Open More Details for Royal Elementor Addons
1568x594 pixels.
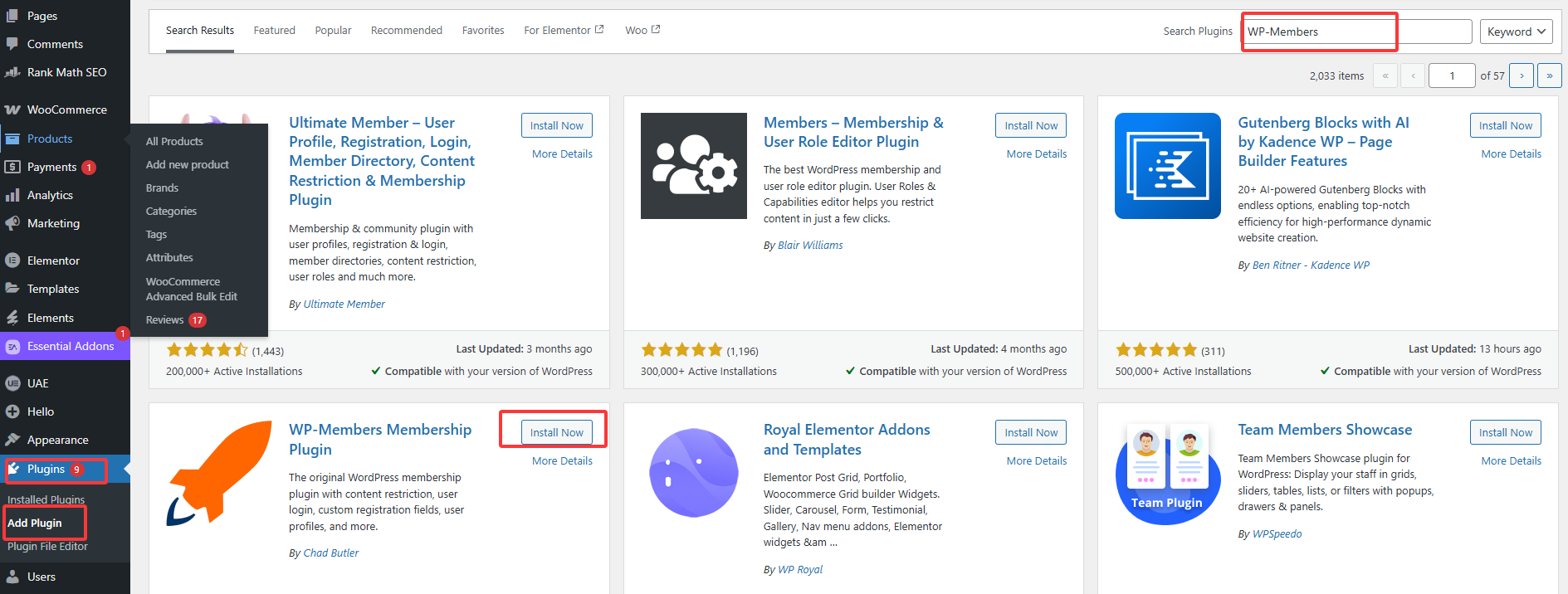coord(1036,460)
